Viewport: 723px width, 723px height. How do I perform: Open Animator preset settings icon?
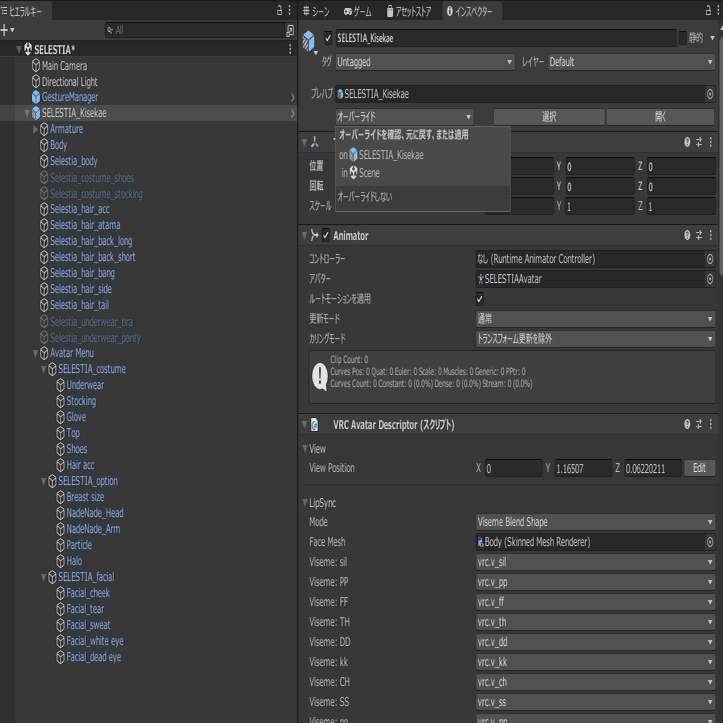click(x=699, y=236)
